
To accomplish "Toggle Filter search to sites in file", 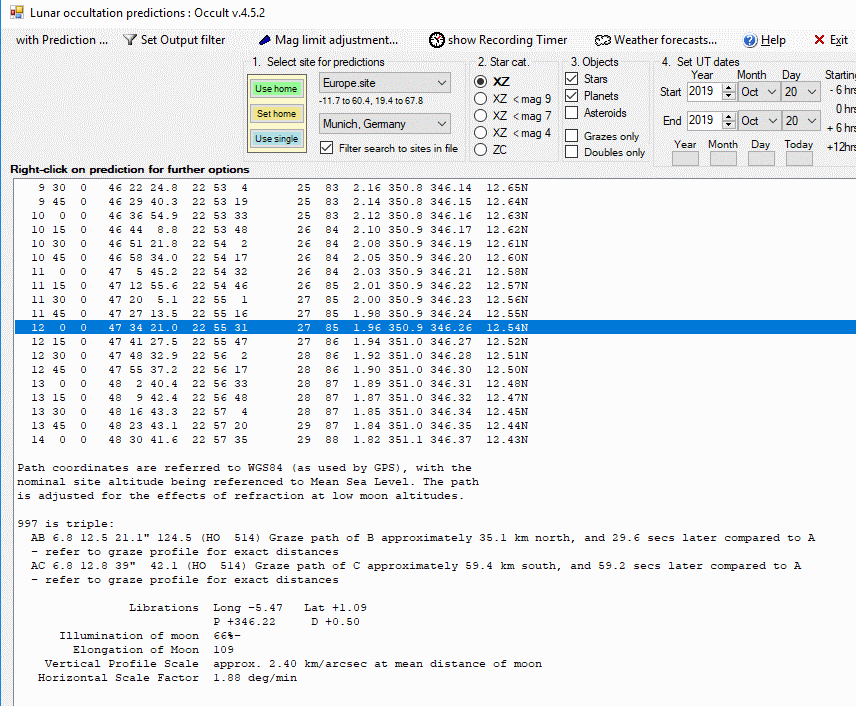I will tap(326, 148).
